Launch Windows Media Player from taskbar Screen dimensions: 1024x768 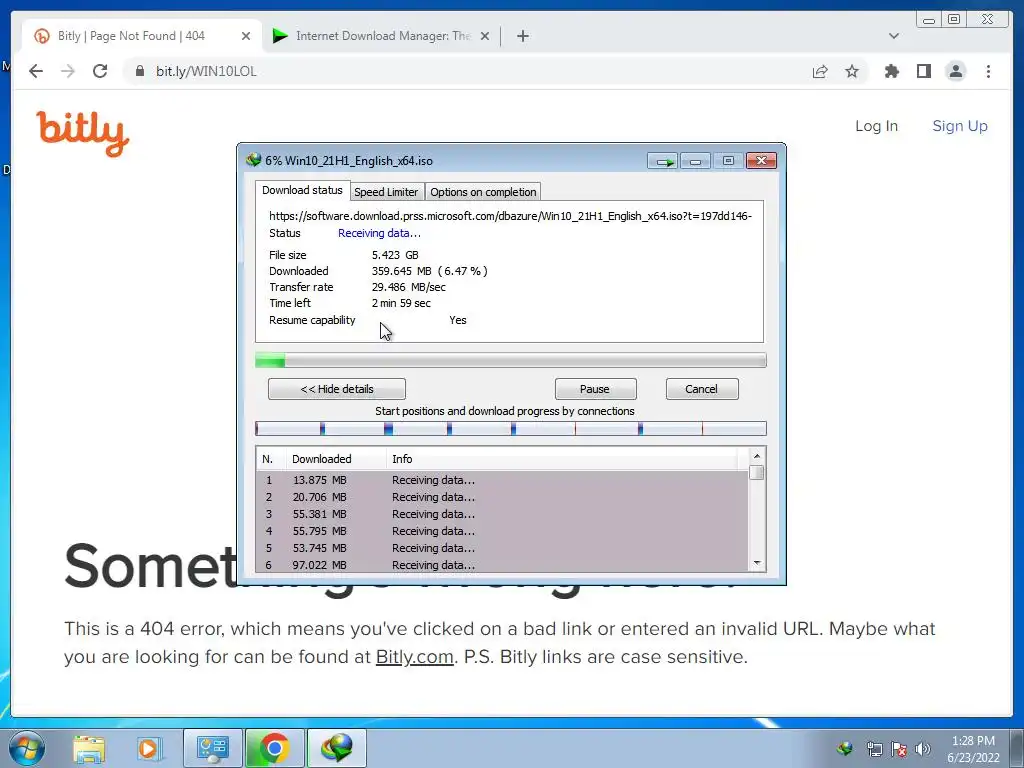point(148,748)
